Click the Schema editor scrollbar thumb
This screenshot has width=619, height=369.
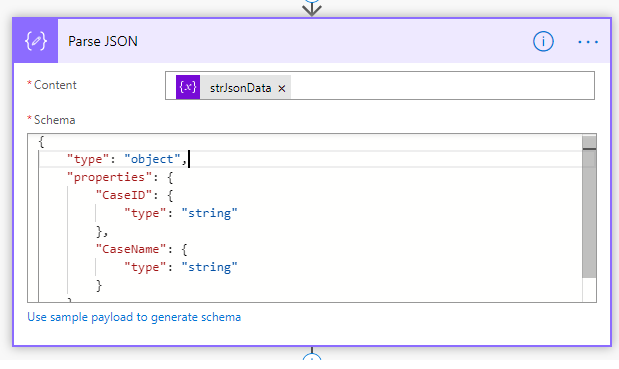(589, 207)
